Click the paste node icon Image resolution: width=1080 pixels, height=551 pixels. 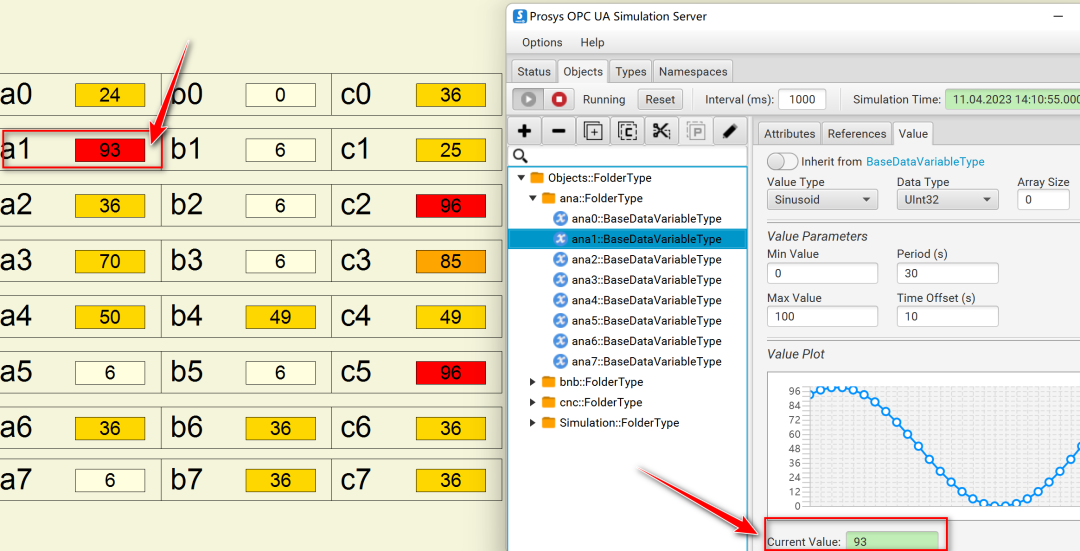(x=696, y=131)
